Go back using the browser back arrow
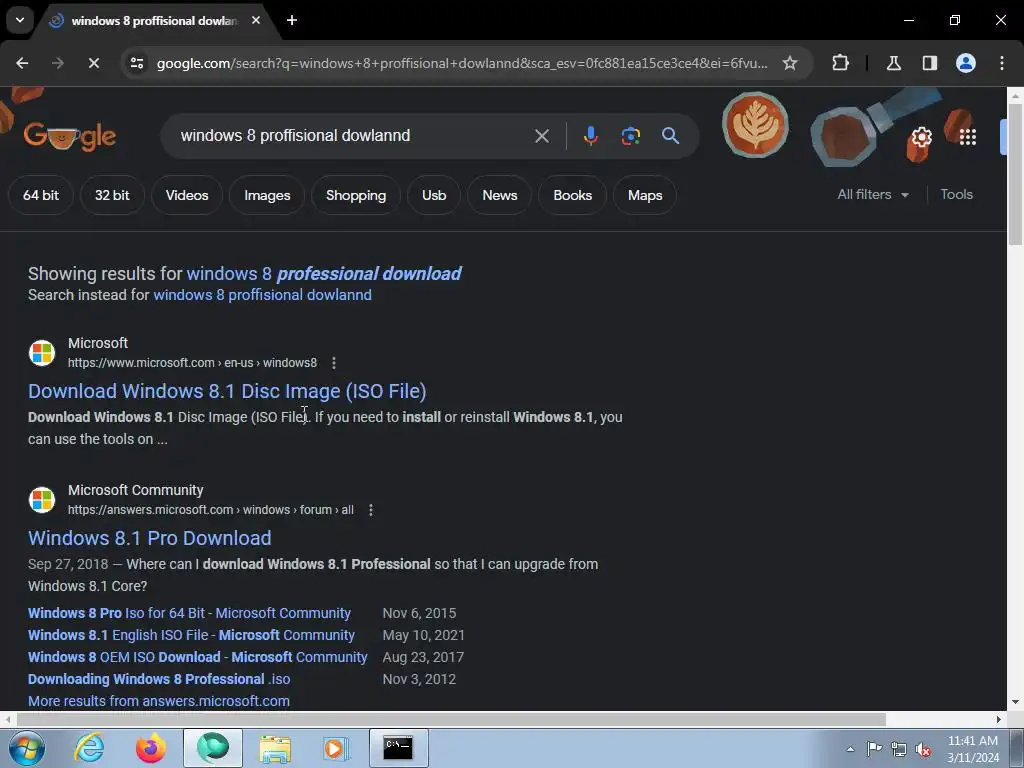The width and height of the screenshot is (1024, 768). (x=22, y=63)
